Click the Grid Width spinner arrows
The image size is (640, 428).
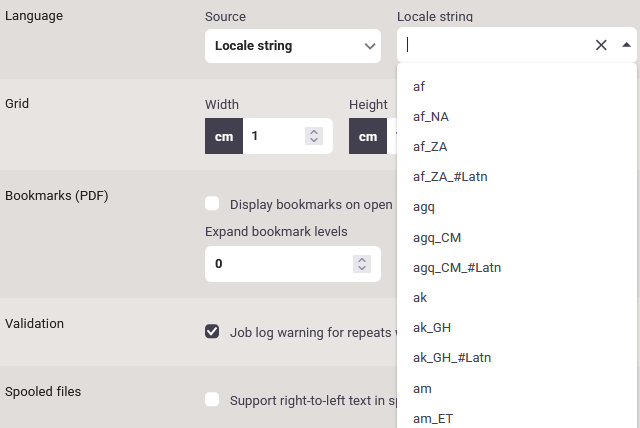click(x=314, y=136)
